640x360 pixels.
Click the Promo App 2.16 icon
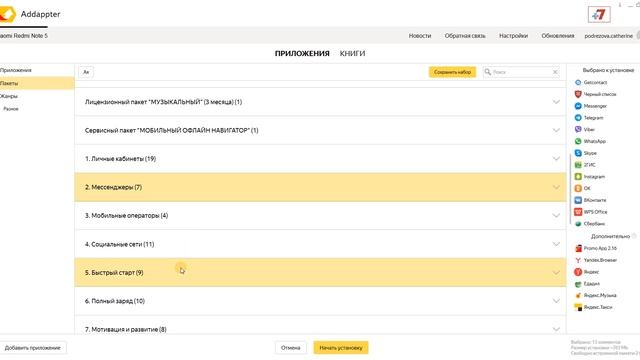(578, 248)
